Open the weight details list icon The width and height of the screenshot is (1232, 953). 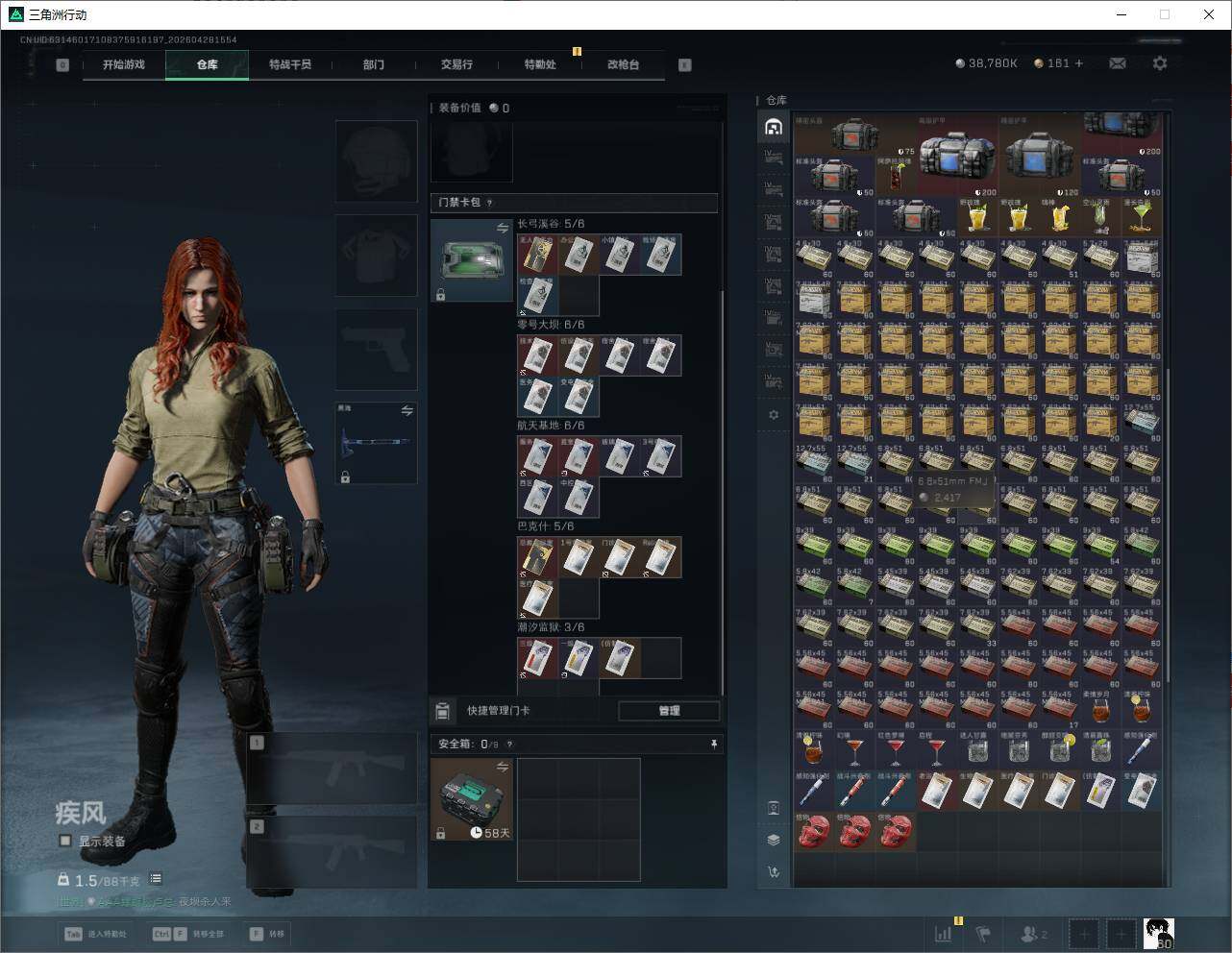point(156,879)
